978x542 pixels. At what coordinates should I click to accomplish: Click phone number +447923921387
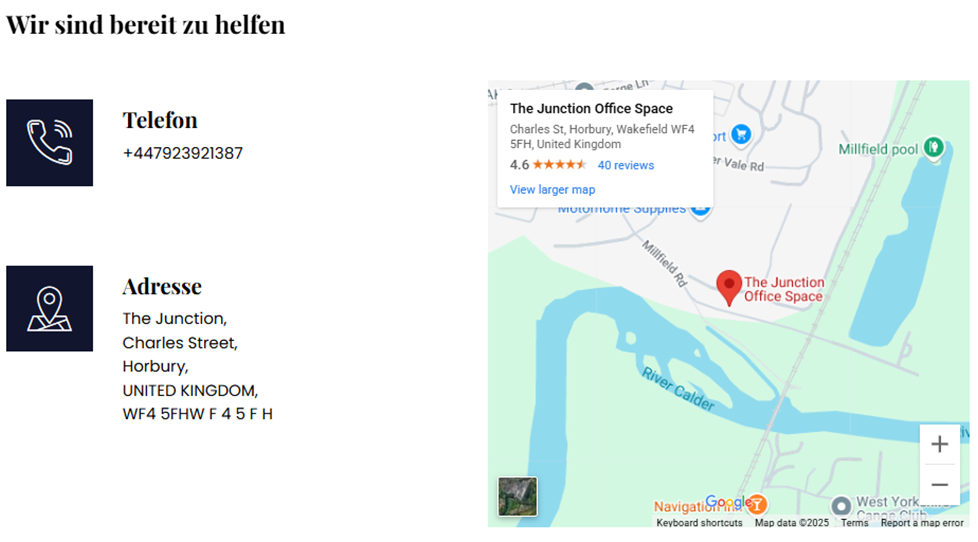click(x=183, y=153)
